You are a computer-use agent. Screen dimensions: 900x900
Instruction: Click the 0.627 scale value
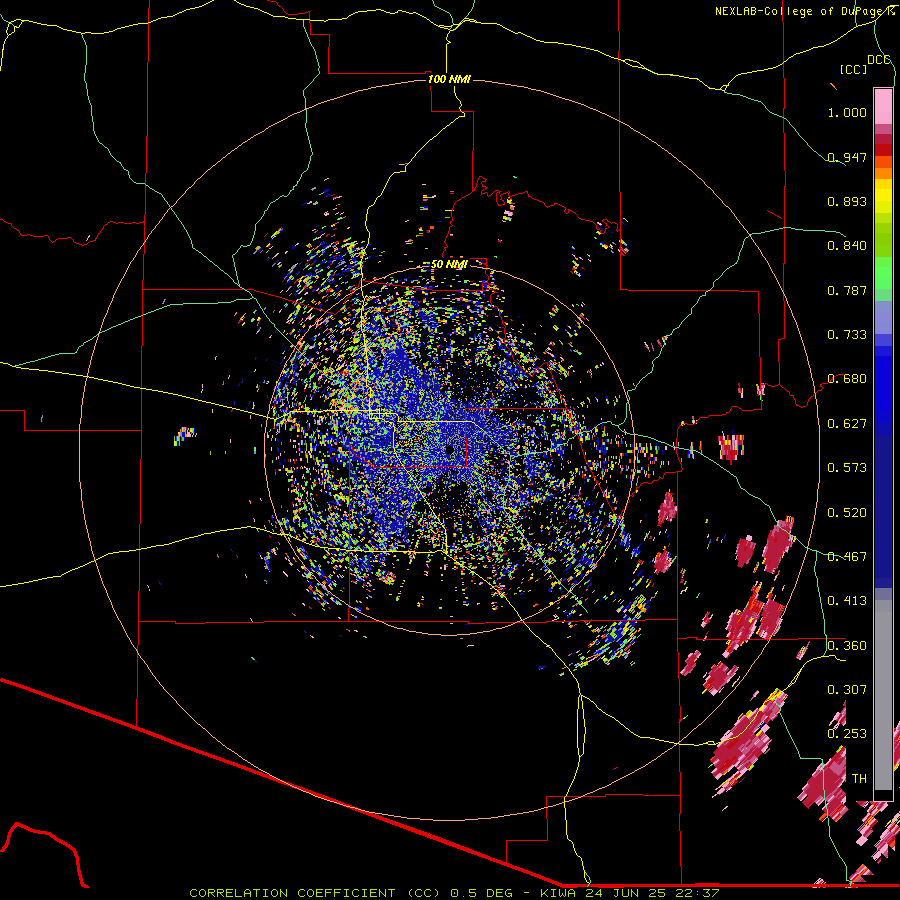click(x=847, y=424)
